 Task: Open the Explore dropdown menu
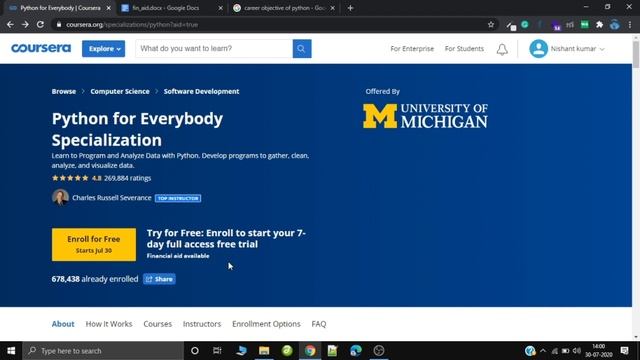click(x=103, y=49)
